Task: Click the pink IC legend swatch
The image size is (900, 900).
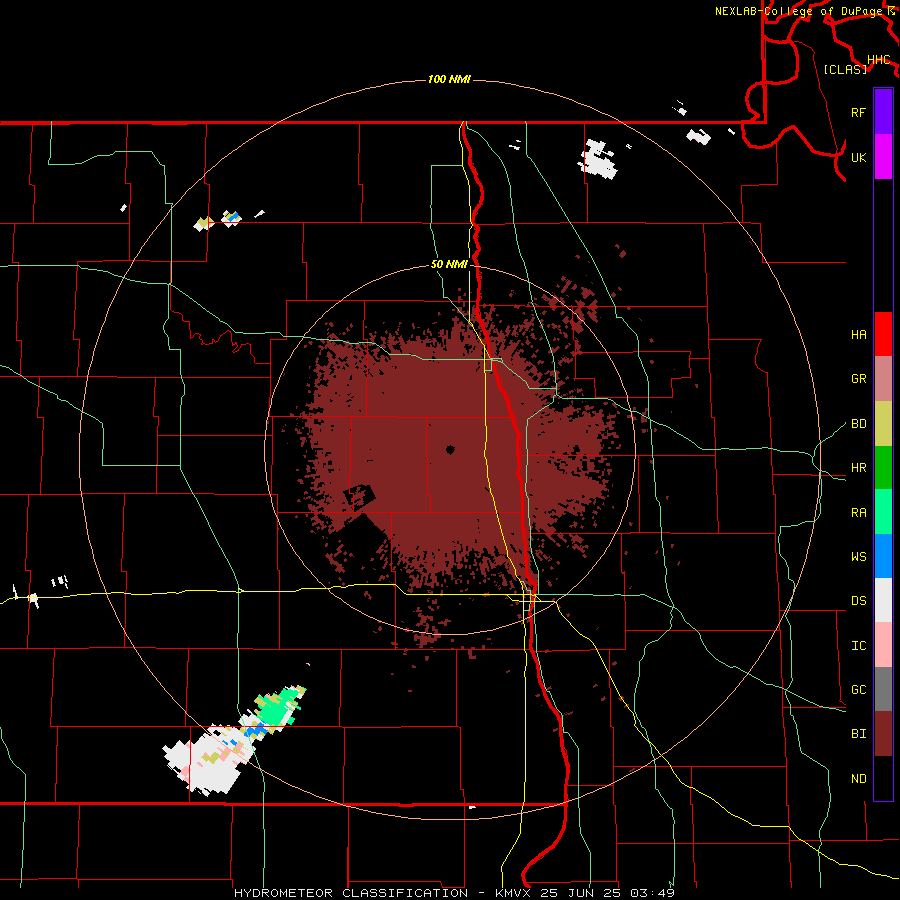Action: point(883,645)
